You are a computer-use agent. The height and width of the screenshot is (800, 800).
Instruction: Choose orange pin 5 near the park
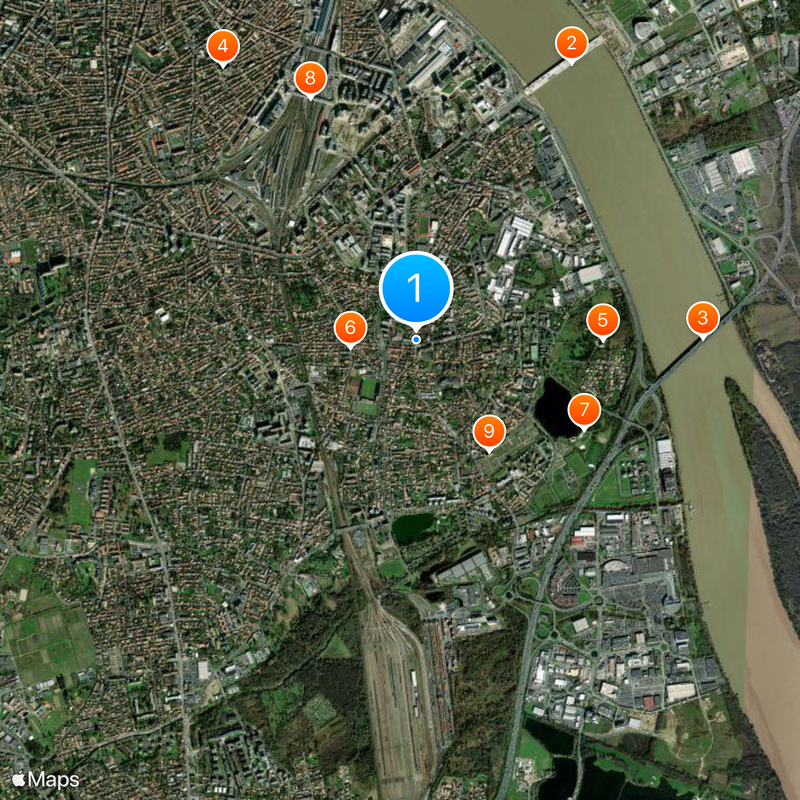click(x=603, y=320)
